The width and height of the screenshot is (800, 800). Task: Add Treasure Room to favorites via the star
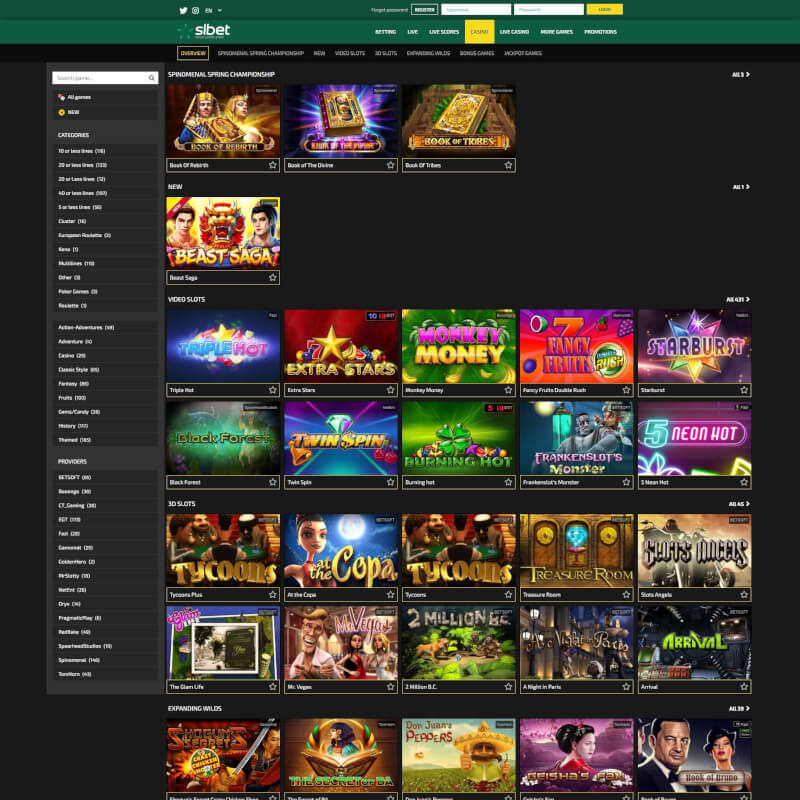pyautogui.click(x=626, y=595)
